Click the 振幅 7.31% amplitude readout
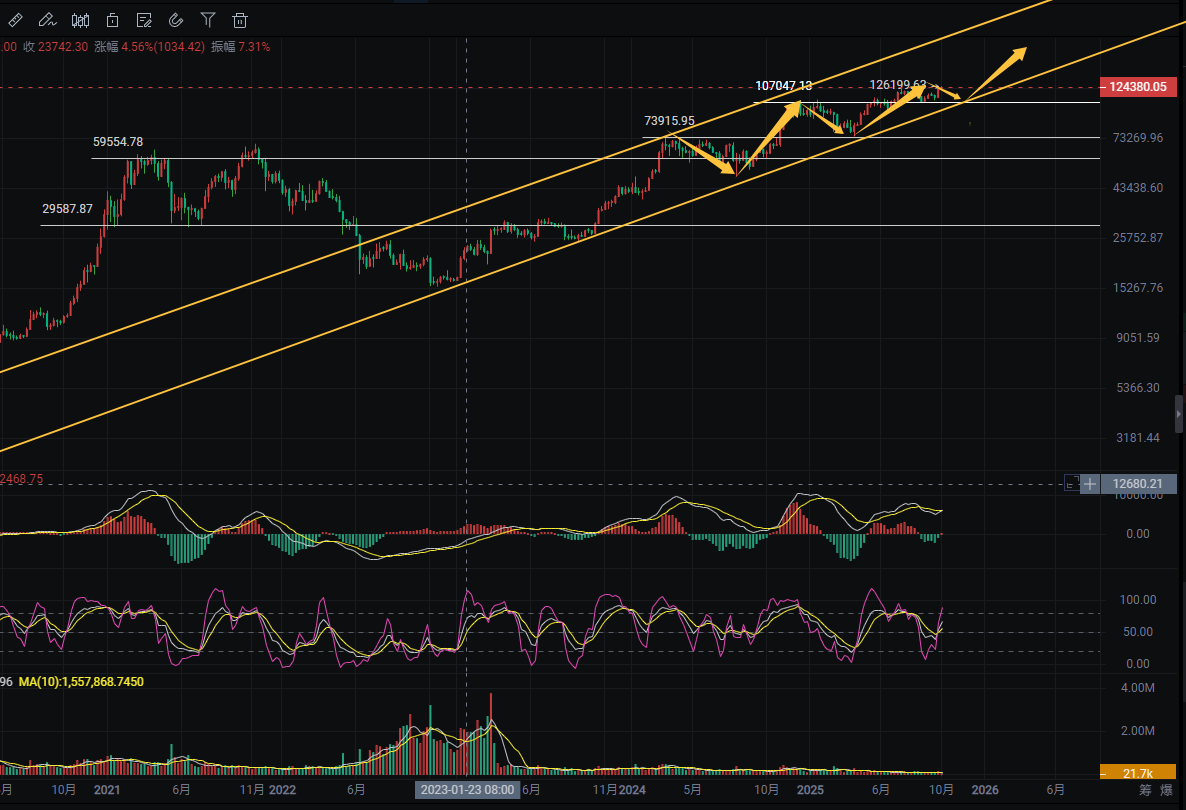This screenshot has height=810, width=1186. click(241, 47)
